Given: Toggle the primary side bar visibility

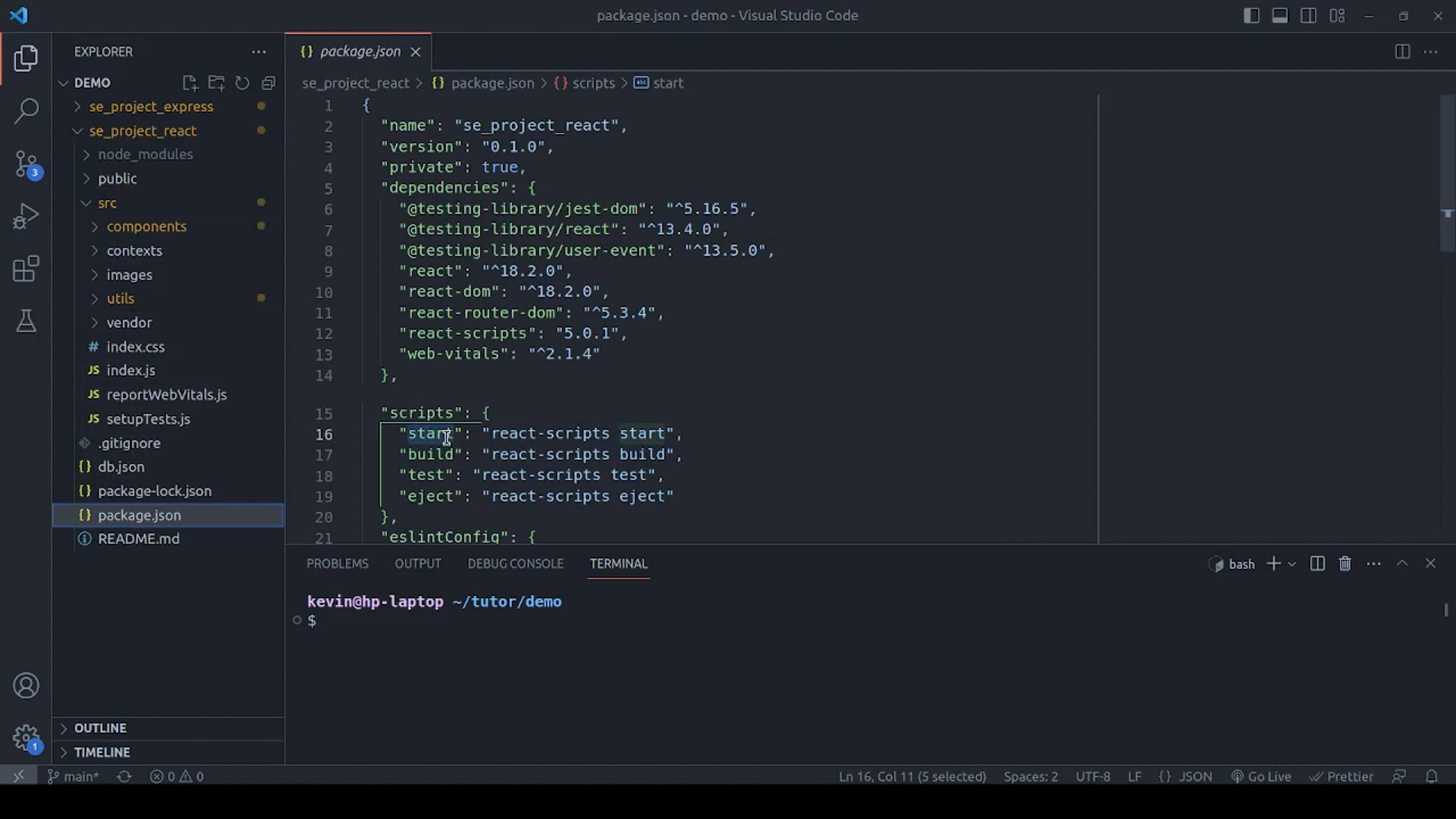Looking at the screenshot, I should (x=1251, y=16).
